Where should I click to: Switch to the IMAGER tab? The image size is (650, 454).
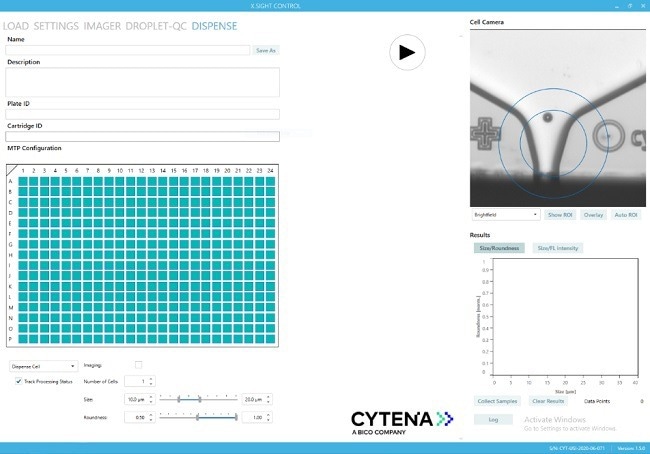pos(102,26)
